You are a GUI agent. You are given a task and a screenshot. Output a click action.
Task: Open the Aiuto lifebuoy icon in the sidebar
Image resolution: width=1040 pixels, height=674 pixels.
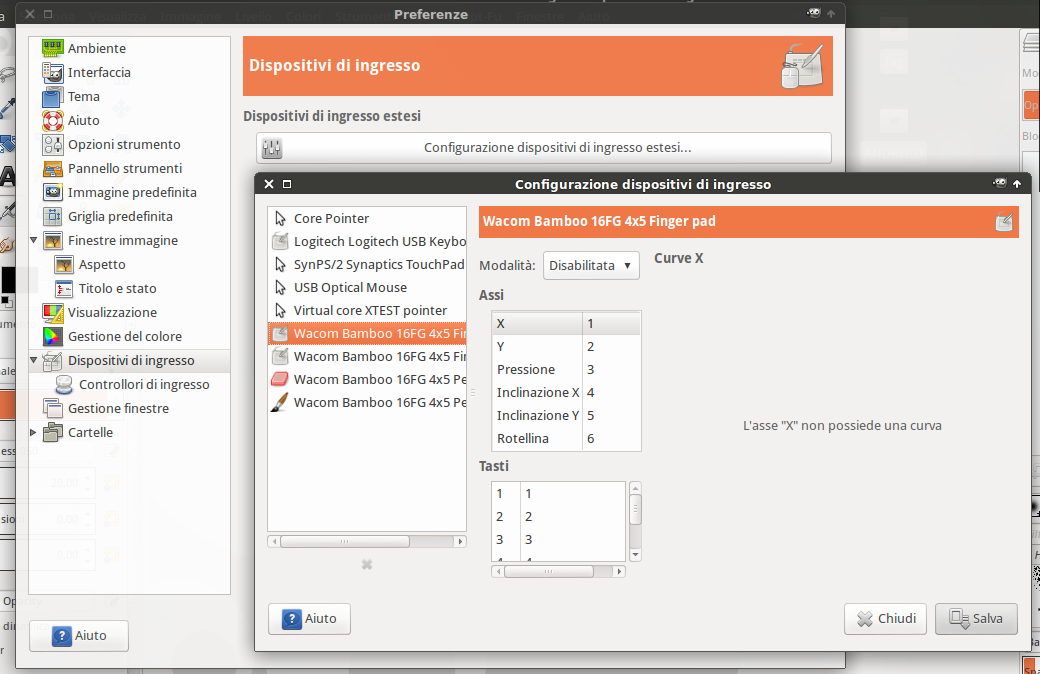point(52,121)
